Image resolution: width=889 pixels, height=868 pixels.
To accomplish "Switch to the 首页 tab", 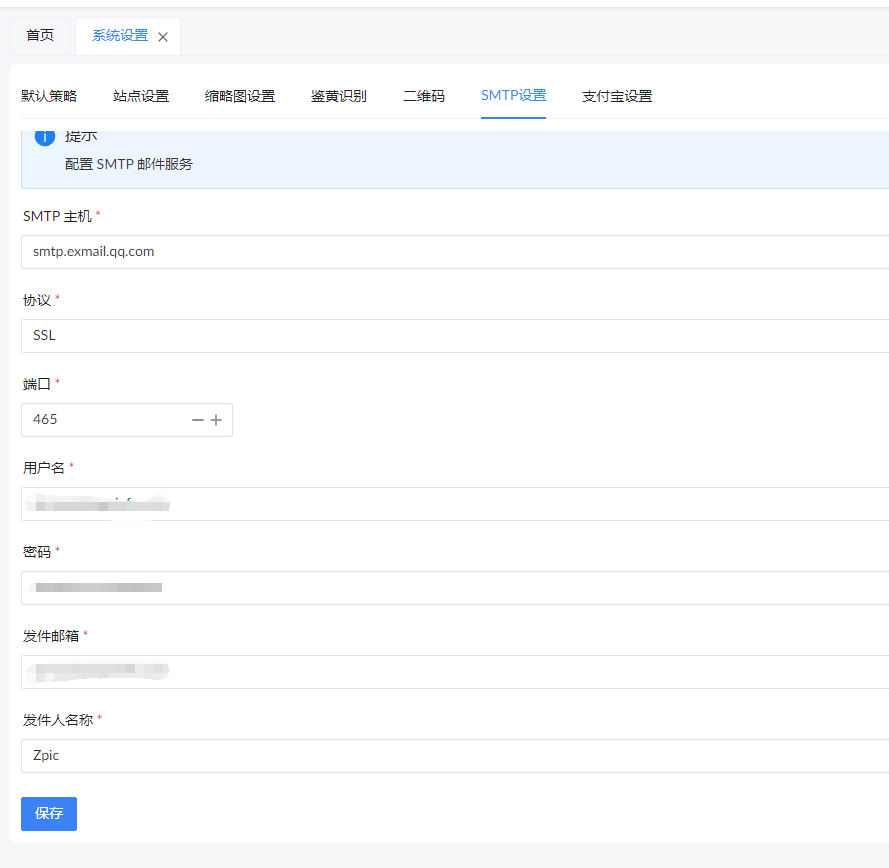I will pos(40,36).
